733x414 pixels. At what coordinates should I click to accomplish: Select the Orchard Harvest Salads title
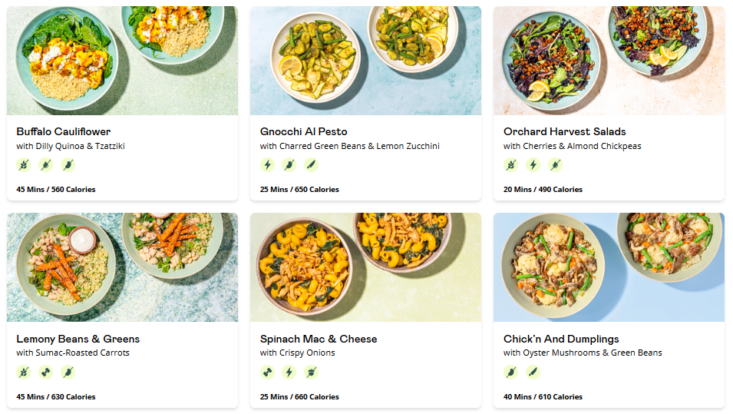pos(564,131)
